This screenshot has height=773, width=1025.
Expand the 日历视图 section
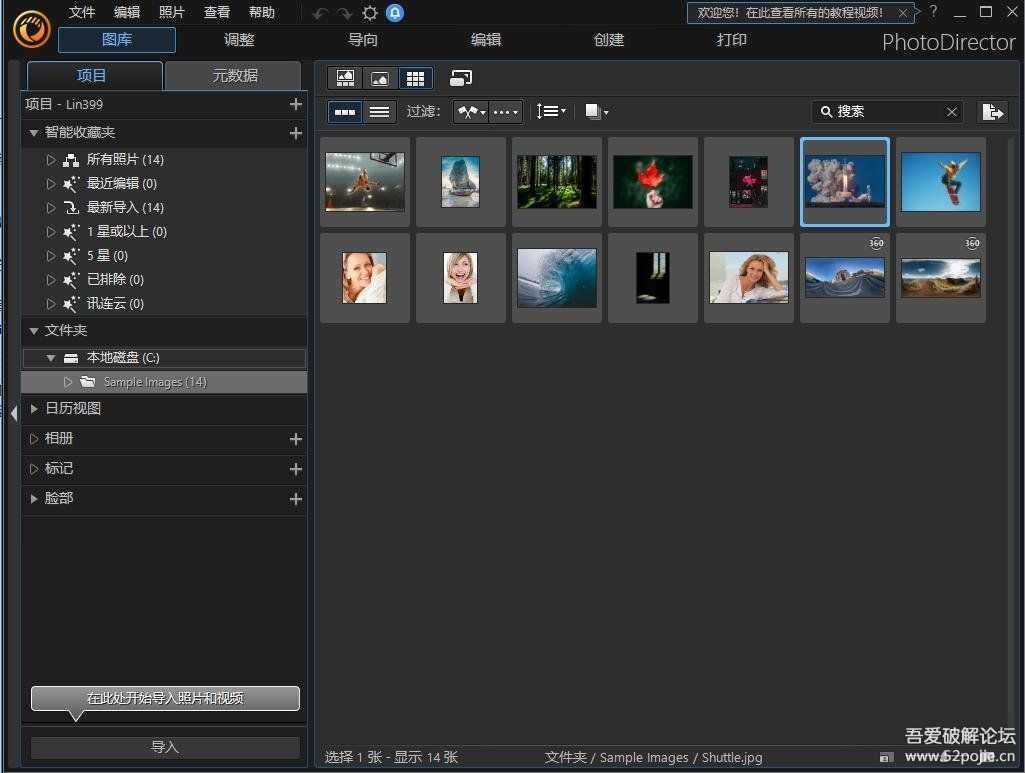point(72,408)
